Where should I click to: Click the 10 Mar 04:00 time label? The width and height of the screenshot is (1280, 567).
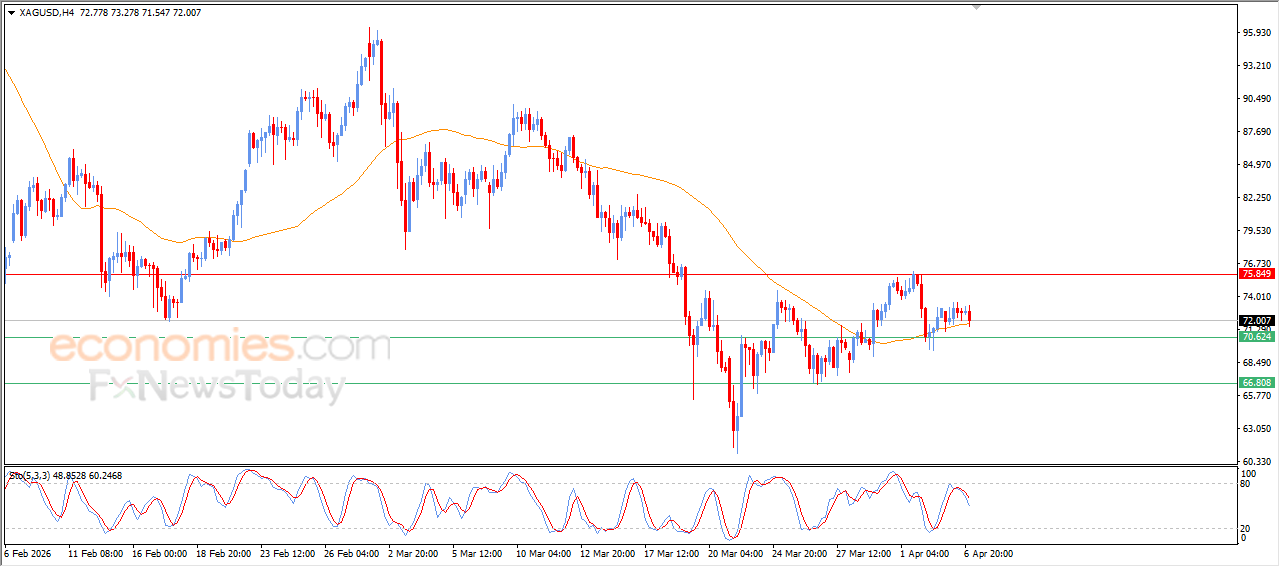click(x=544, y=553)
